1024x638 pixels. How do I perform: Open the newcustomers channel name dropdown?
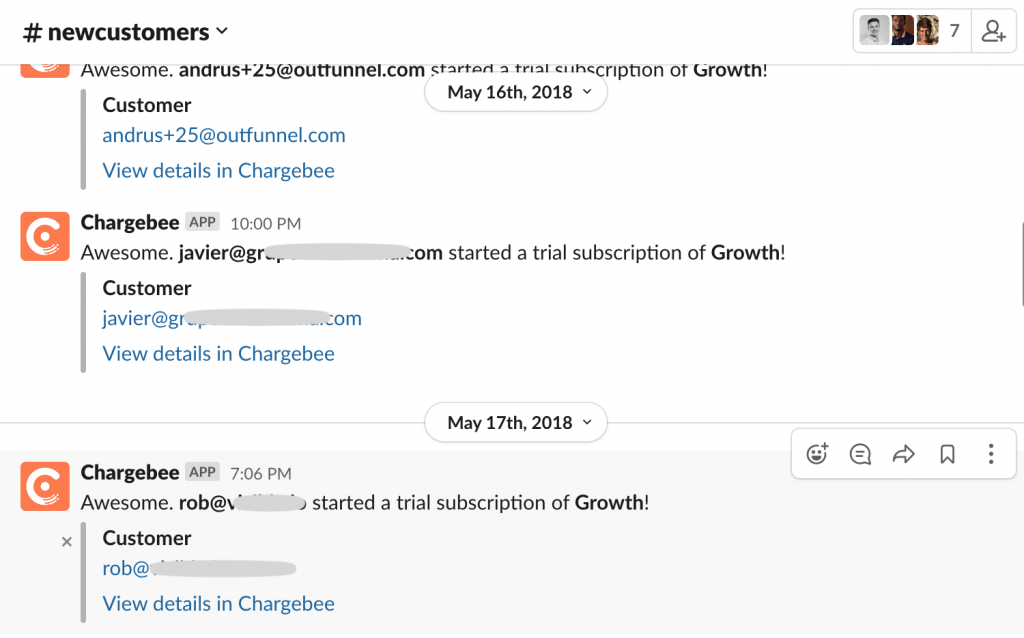[125, 32]
